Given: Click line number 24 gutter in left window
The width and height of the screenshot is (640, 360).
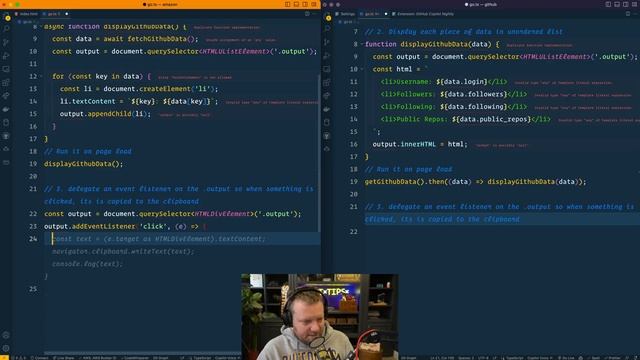Looking at the screenshot, I should 33,239.
